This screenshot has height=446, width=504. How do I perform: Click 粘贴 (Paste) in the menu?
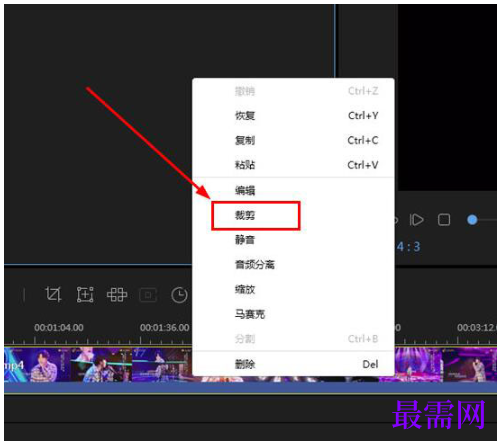point(293,165)
